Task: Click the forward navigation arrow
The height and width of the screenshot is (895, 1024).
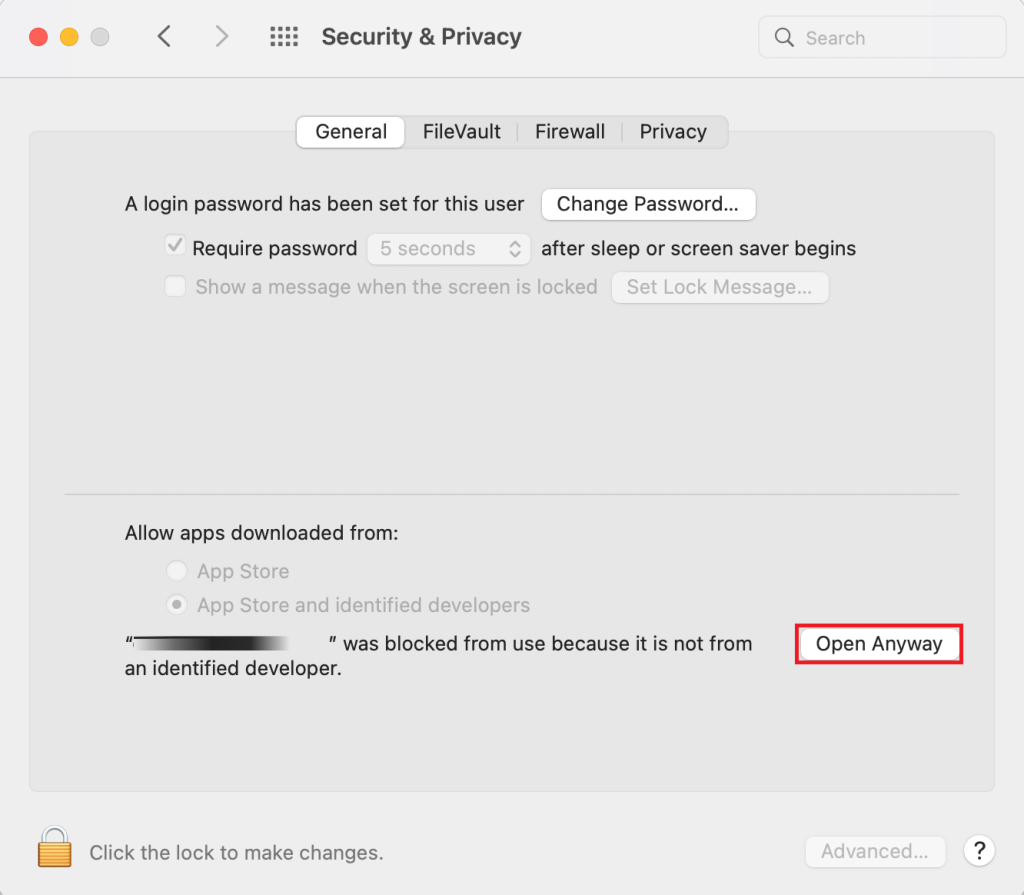Action: [220, 36]
